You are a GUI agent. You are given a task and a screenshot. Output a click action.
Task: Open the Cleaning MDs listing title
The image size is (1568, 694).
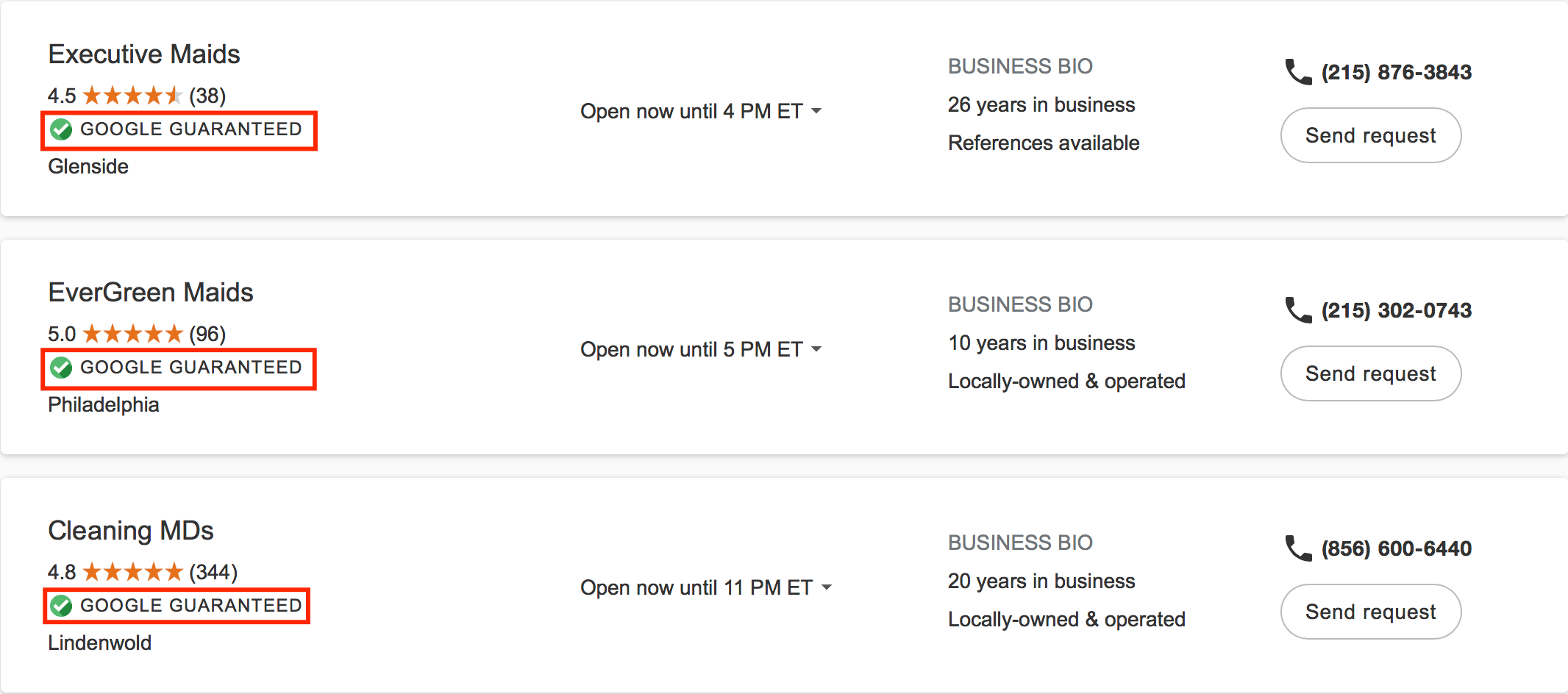[131, 531]
